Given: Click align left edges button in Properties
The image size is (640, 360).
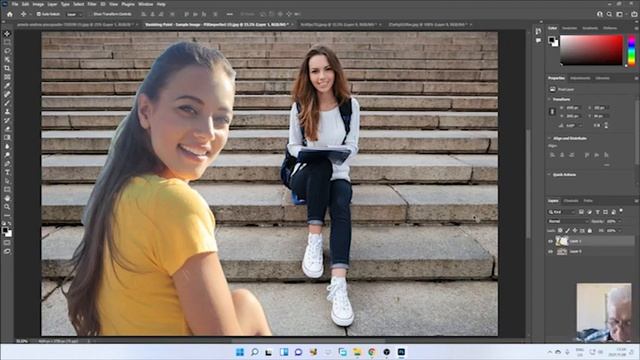Looking at the screenshot, I should click(552, 155).
